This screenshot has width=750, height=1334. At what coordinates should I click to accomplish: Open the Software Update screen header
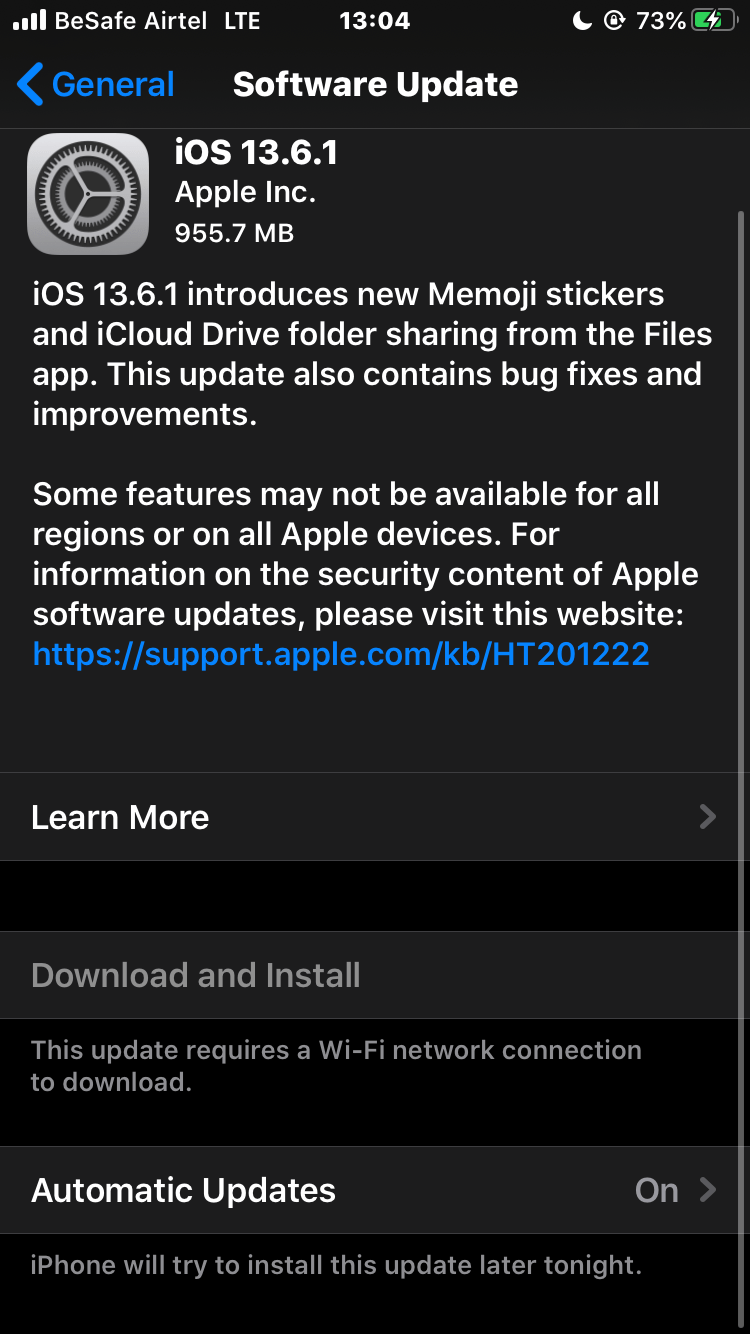tap(375, 84)
